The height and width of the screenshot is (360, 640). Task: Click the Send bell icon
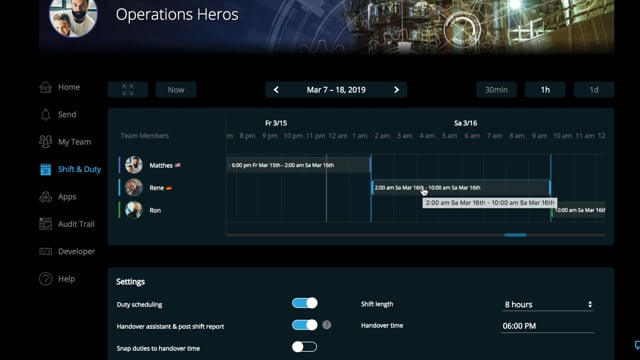[x=46, y=115]
